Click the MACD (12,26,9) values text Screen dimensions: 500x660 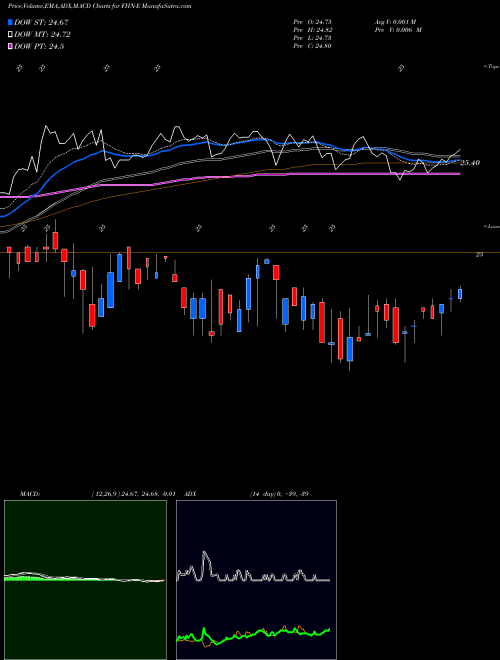pos(133,494)
